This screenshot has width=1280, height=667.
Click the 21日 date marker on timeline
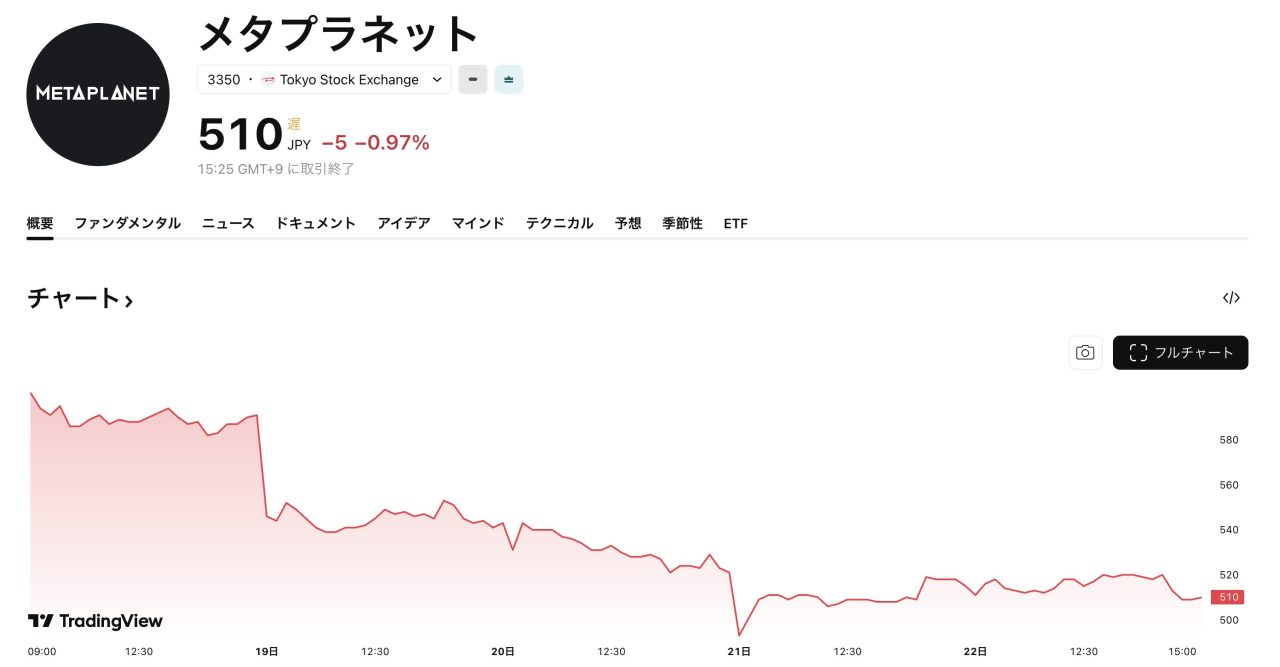click(x=739, y=651)
